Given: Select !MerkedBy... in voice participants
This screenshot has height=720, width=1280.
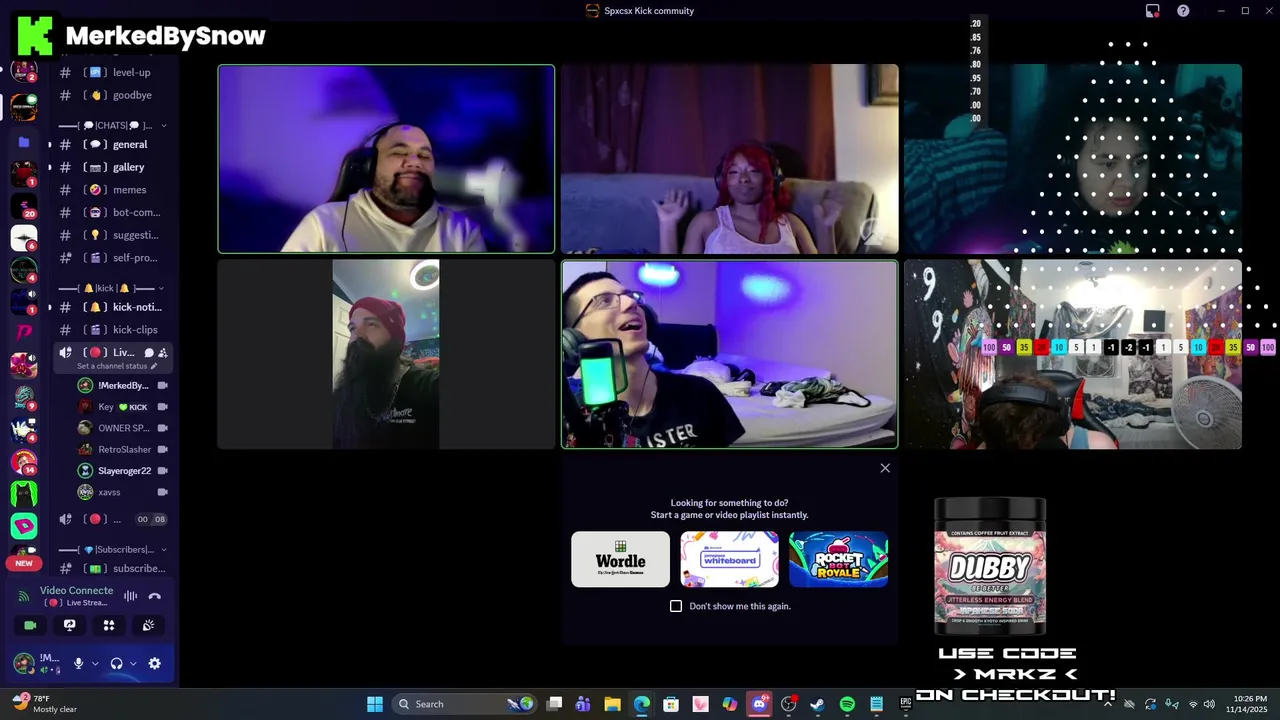Looking at the screenshot, I should (122, 385).
